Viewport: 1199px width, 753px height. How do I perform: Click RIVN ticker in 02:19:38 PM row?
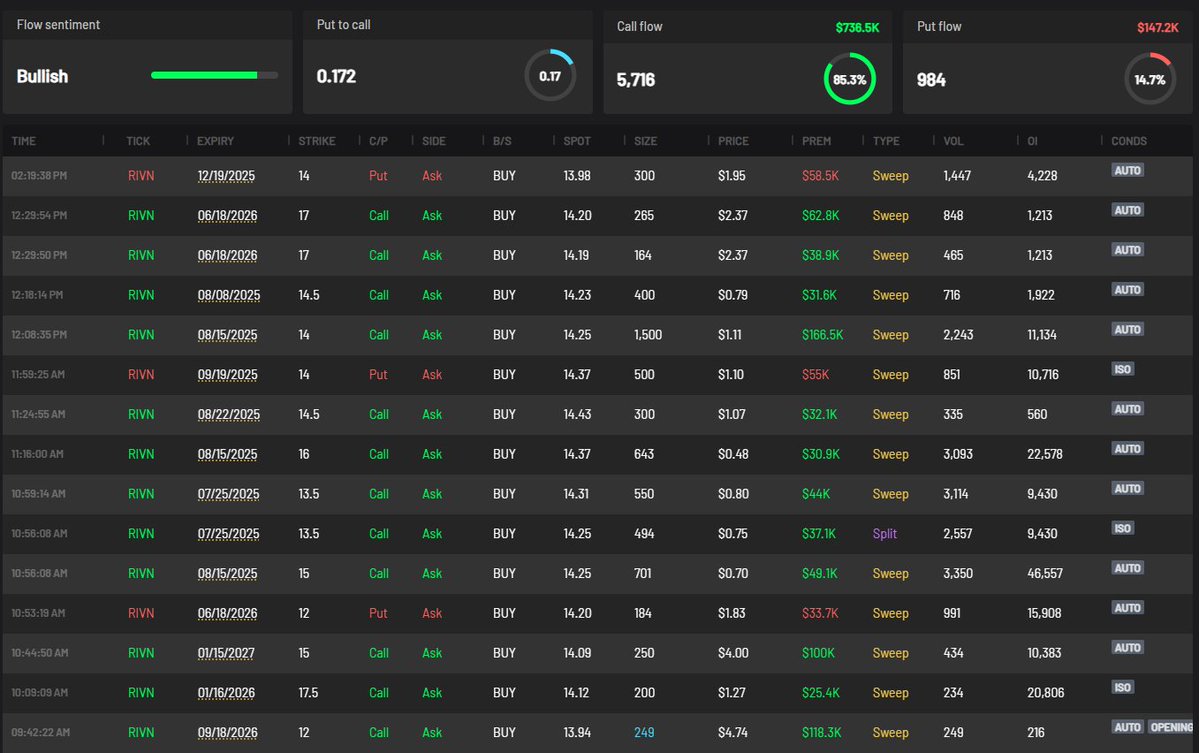(141, 176)
